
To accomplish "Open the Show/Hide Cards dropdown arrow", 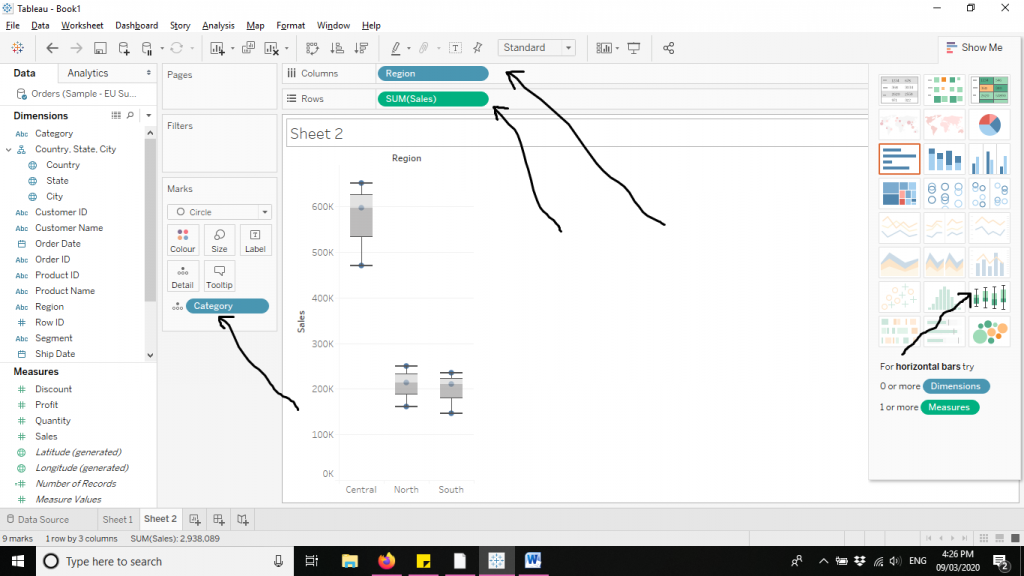I will [x=617, y=48].
